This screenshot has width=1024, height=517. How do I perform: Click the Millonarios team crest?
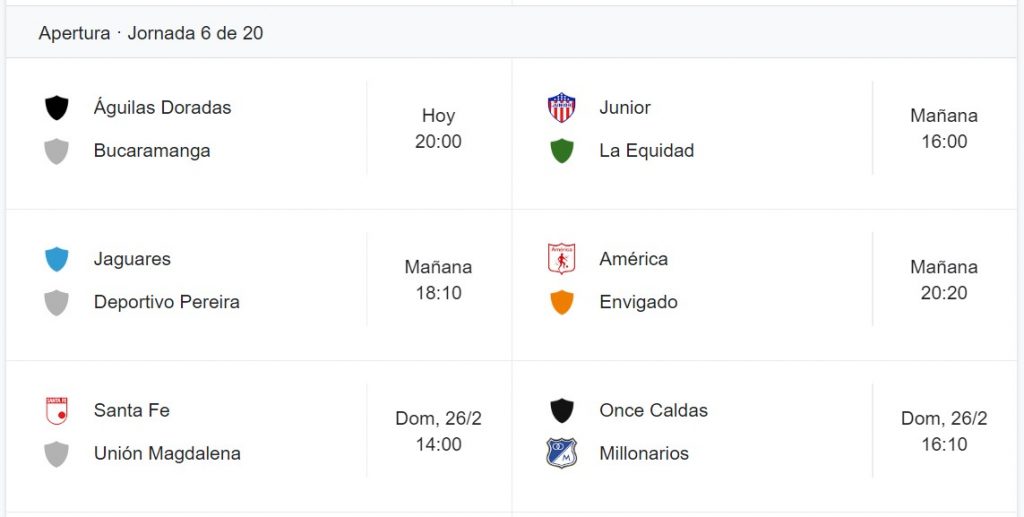click(562, 453)
